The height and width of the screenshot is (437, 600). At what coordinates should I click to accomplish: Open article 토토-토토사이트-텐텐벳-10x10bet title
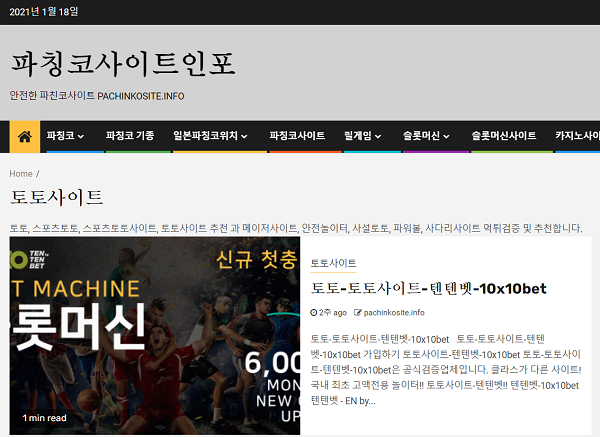click(428, 289)
